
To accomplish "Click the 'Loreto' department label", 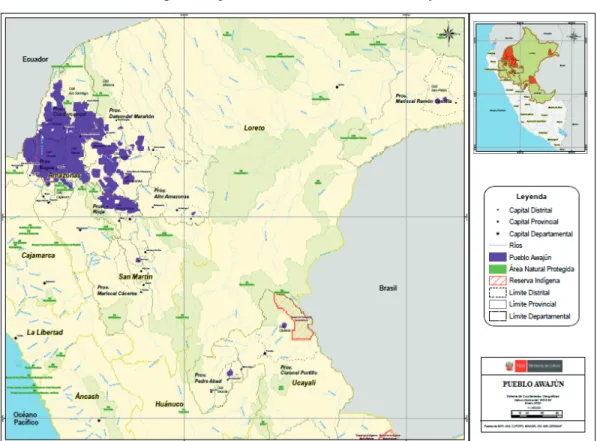I will (x=254, y=128).
